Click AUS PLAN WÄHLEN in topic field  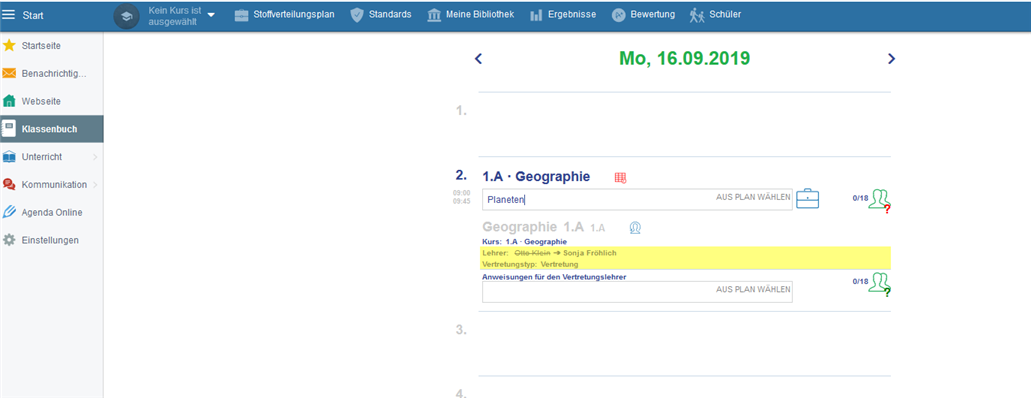click(753, 197)
